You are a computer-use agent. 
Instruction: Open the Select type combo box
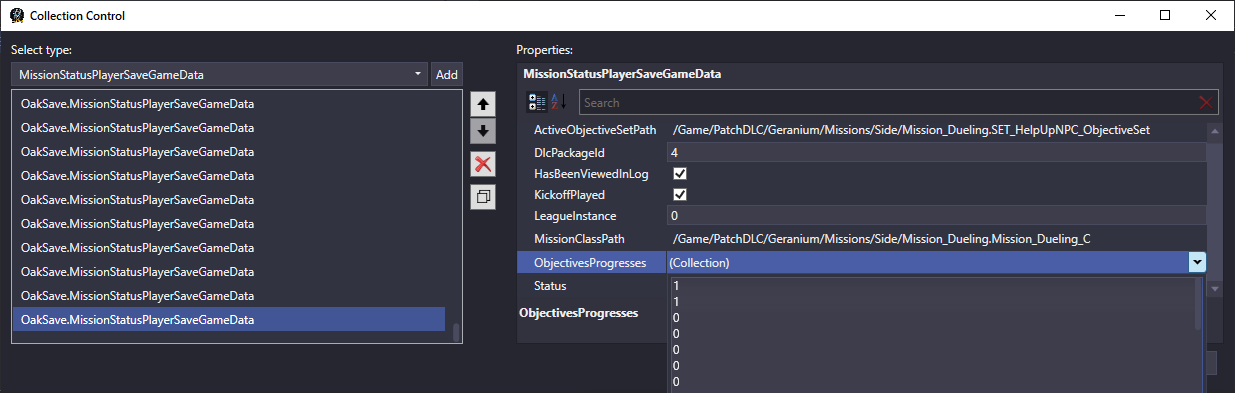pos(220,74)
